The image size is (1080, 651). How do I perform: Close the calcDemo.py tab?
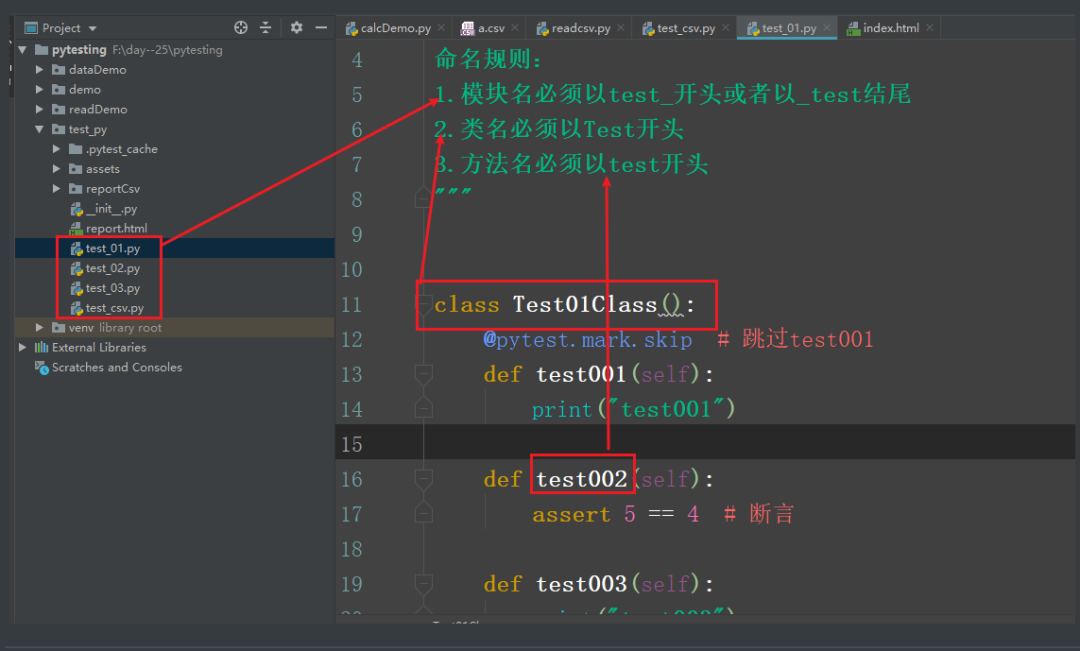tap(441, 28)
